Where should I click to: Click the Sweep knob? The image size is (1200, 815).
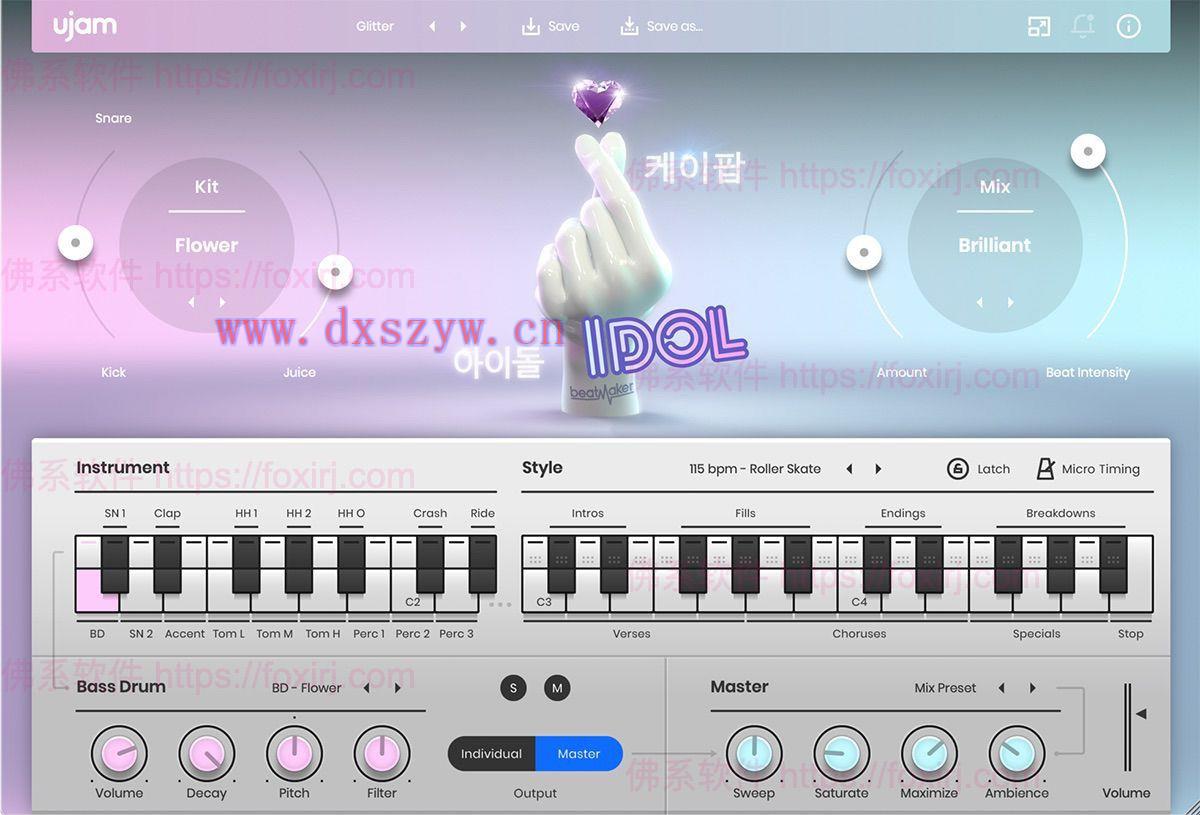tap(753, 754)
